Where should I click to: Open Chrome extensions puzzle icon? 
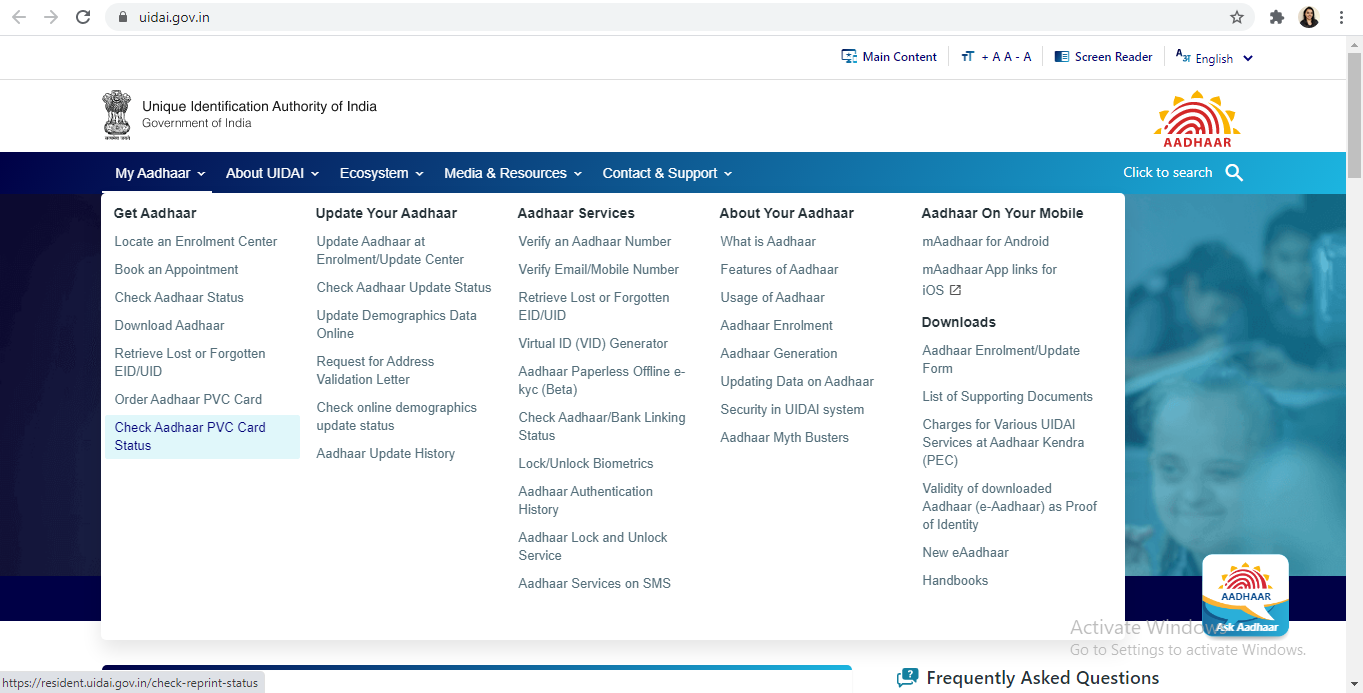1276,17
